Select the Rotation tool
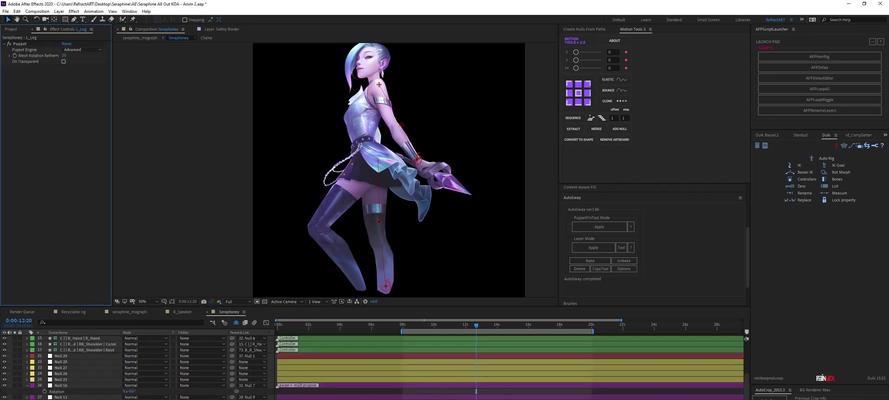Image resolution: width=889 pixels, height=400 pixels. pyautogui.click(x=37, y=19)
